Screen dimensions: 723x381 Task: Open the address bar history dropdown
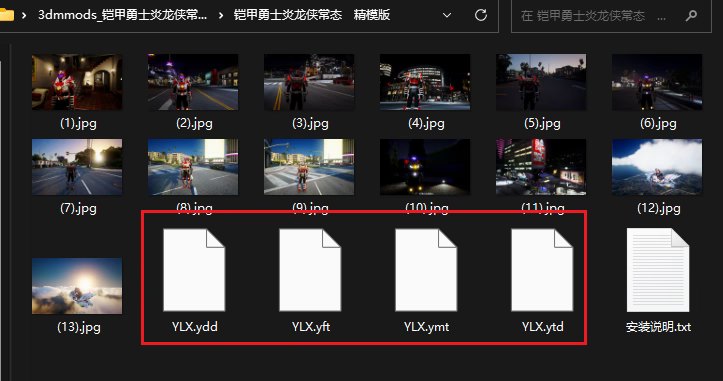447,15
